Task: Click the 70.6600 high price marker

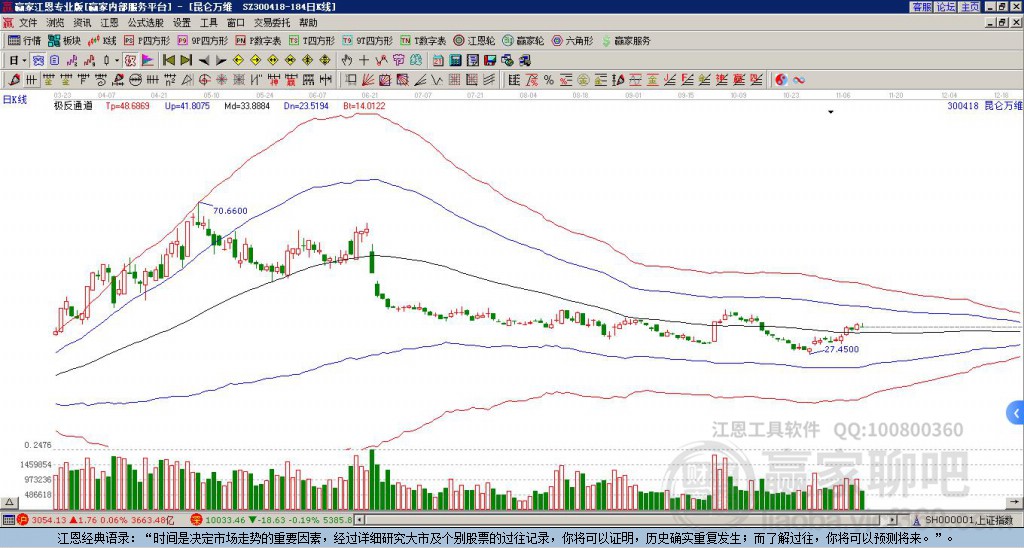Action: tap(231, 211)
